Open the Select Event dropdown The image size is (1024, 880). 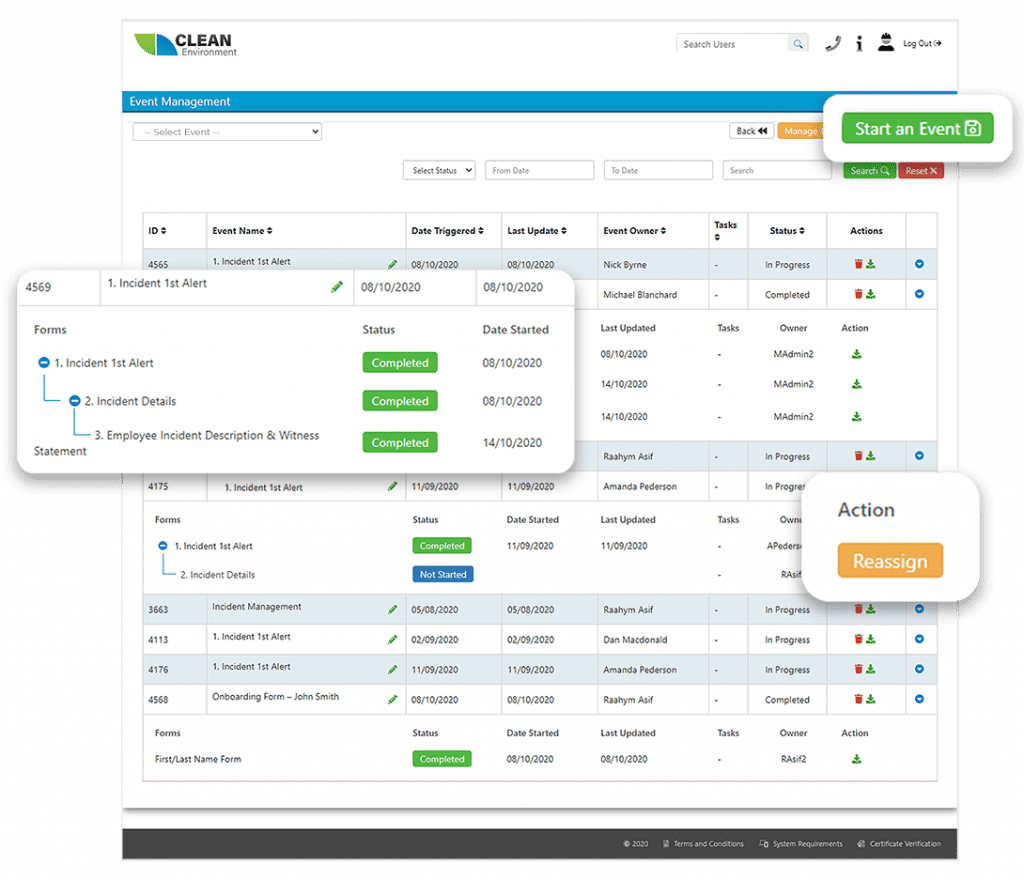click(x=227, y=132)
